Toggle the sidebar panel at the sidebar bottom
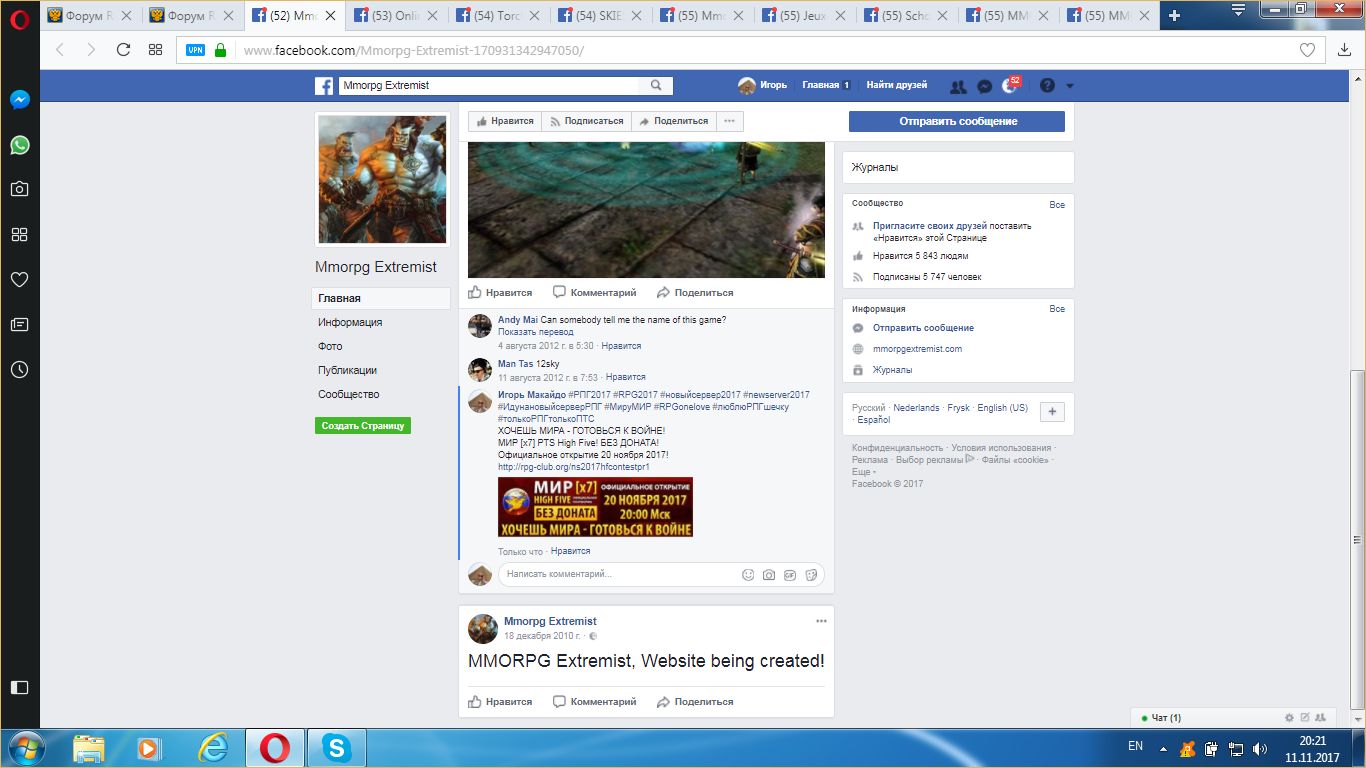This screenshot has width=1366, height=768. coord(19,687)
